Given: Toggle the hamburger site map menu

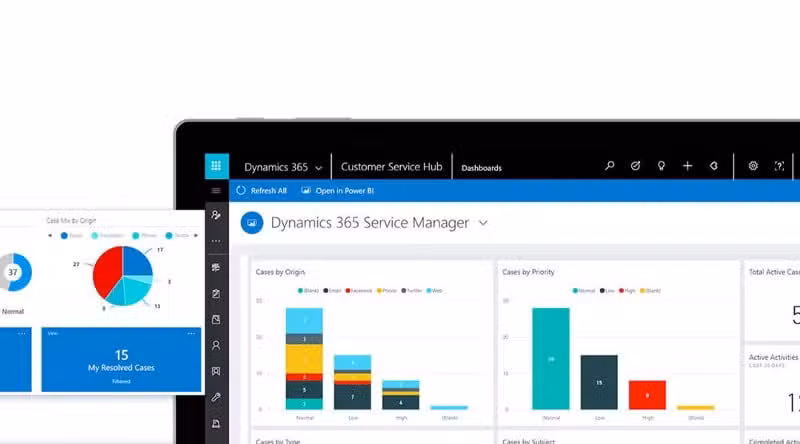Looking at the screenshot, I should 216,190.
